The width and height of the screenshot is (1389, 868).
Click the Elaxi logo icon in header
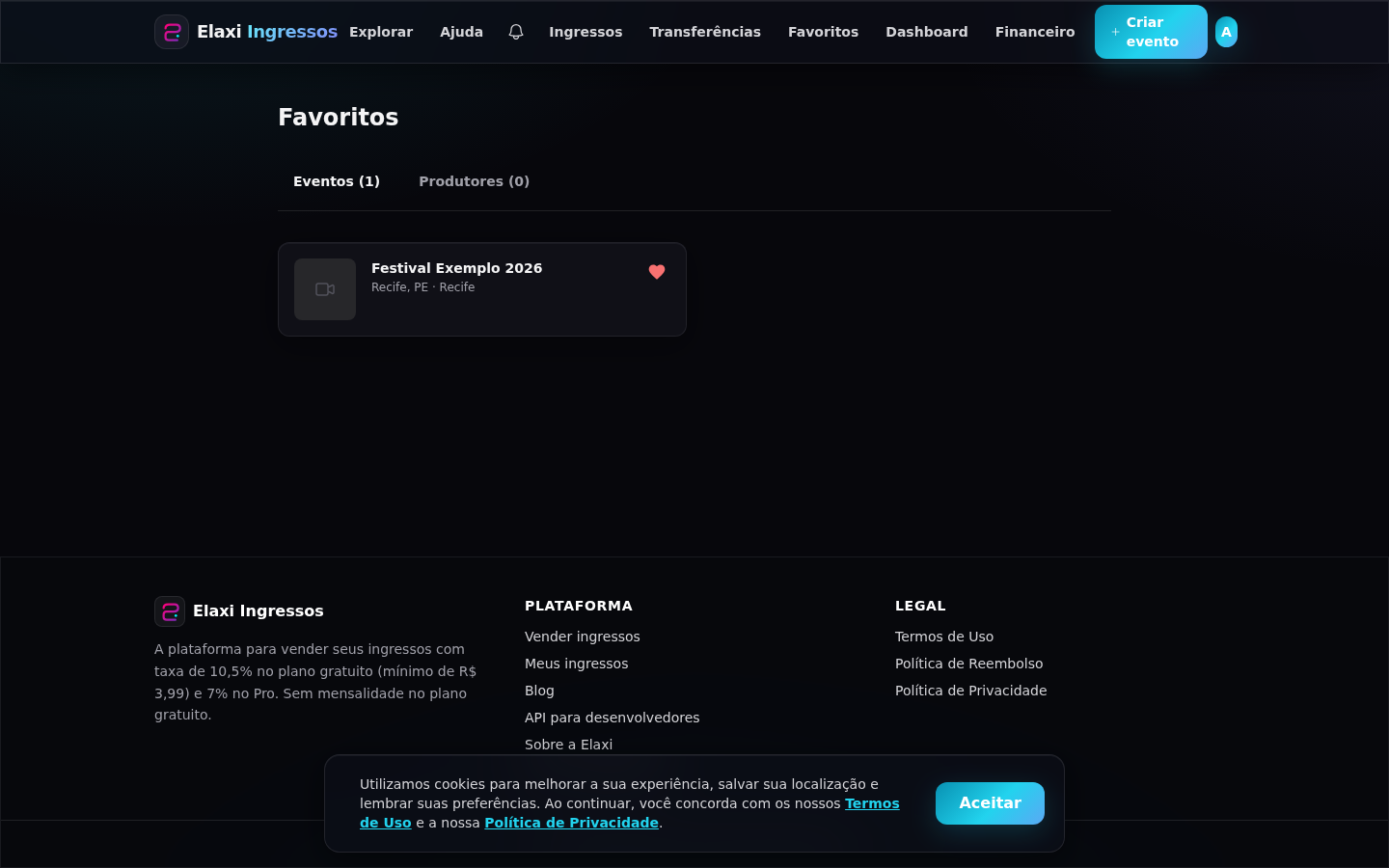pyautogui.click(x=172, y=32)
